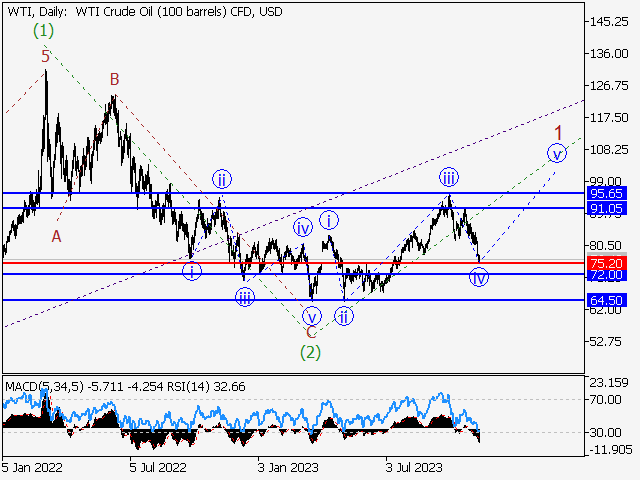Select the red C wave label

(311, 332)
